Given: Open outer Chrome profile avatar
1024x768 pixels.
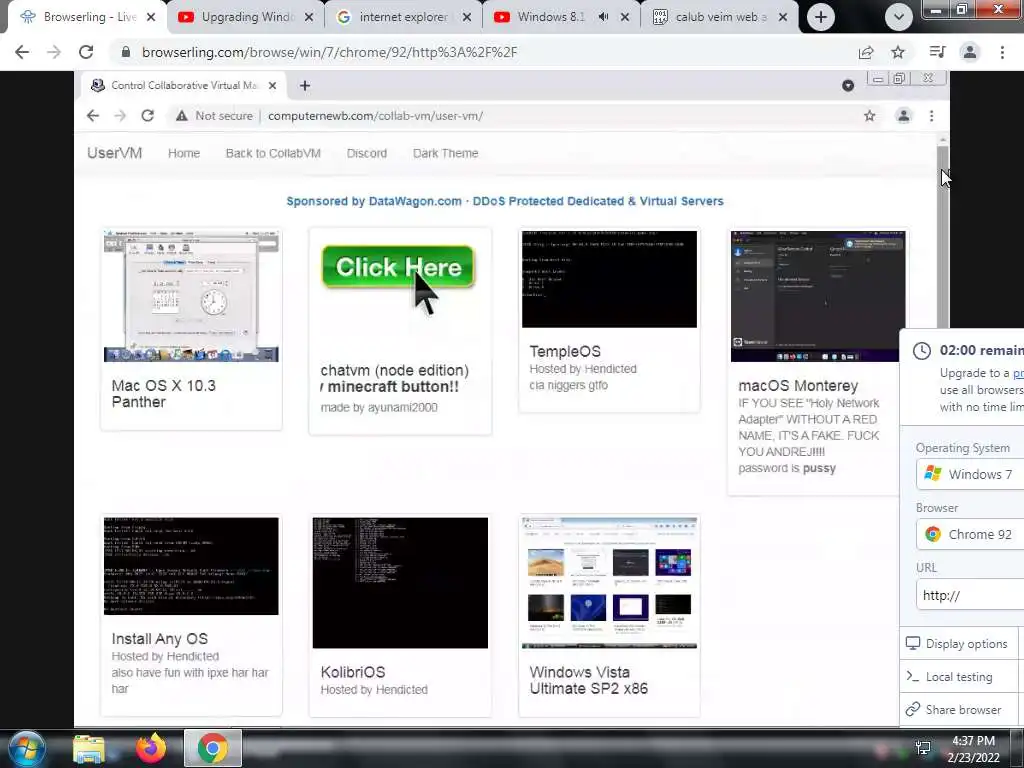Looking at the screenshot, I should click(x=970, y=52).
